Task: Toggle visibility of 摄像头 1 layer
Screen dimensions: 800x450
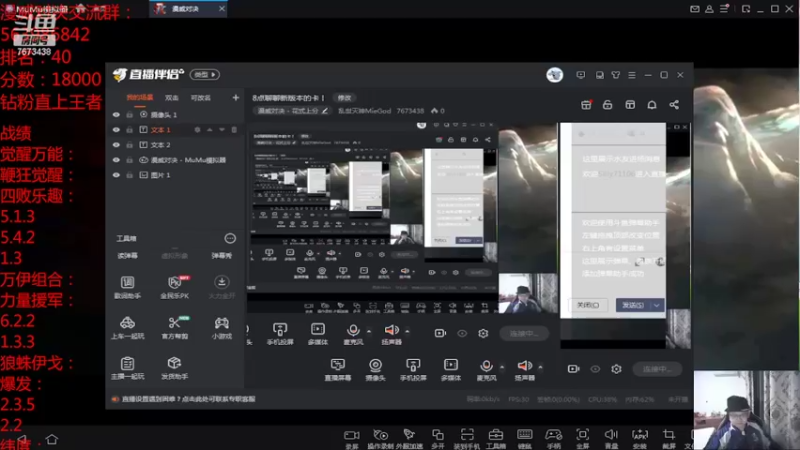Action: coord(116,115)
